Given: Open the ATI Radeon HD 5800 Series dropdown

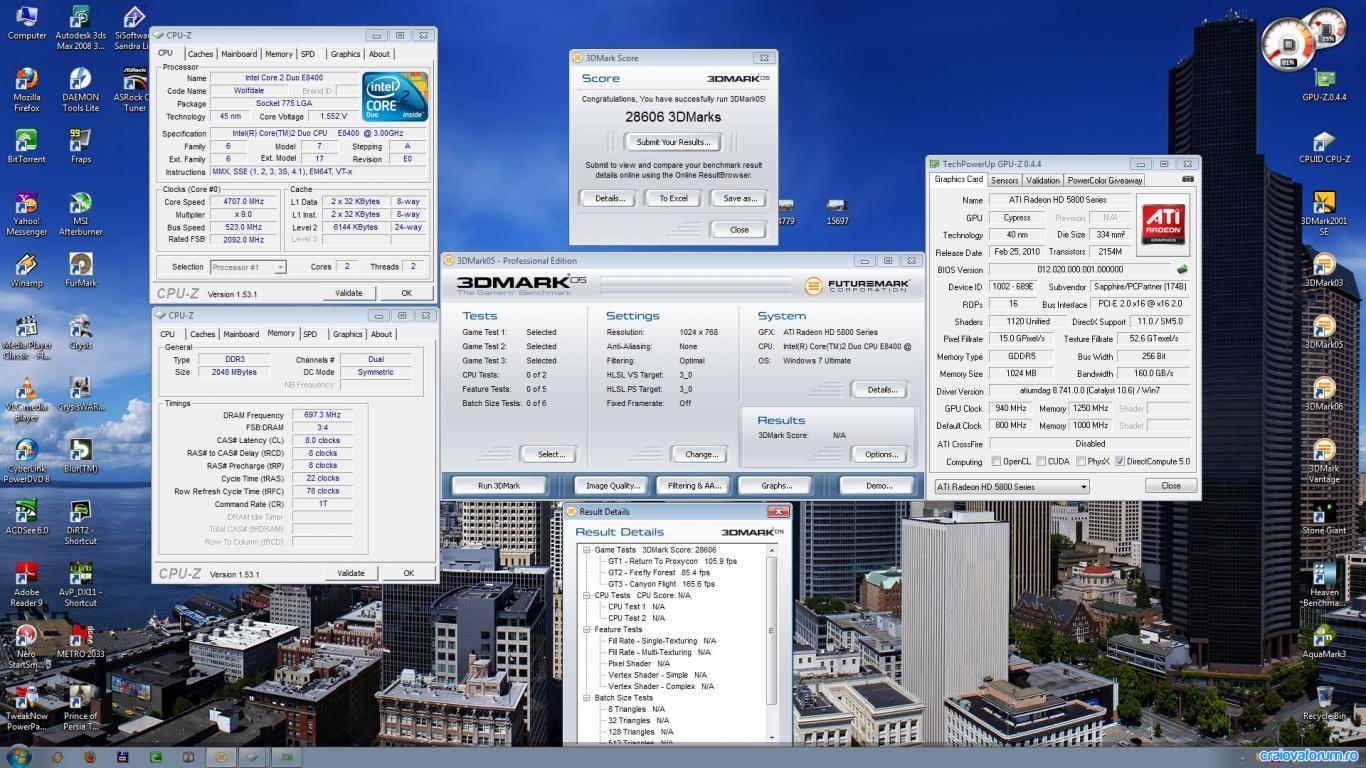Looking at the screenshot, I should tap(1011, 486).
